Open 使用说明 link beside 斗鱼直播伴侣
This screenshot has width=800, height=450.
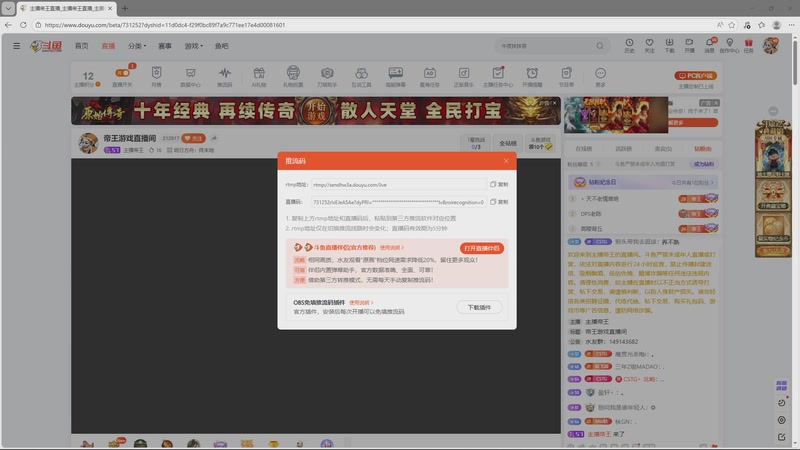(x=391, y=247)
